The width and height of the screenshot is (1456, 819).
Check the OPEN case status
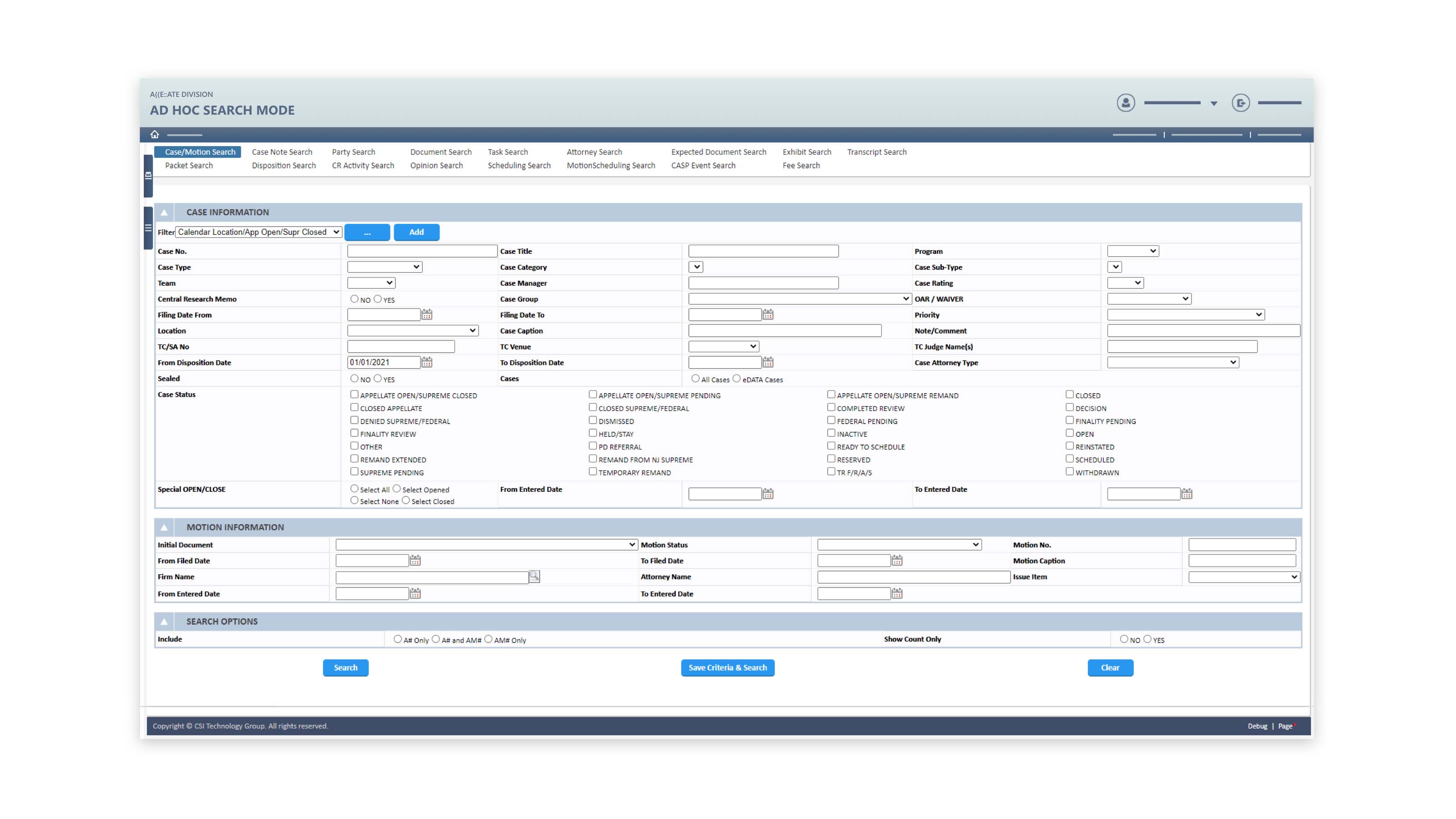pos(1070,434)
